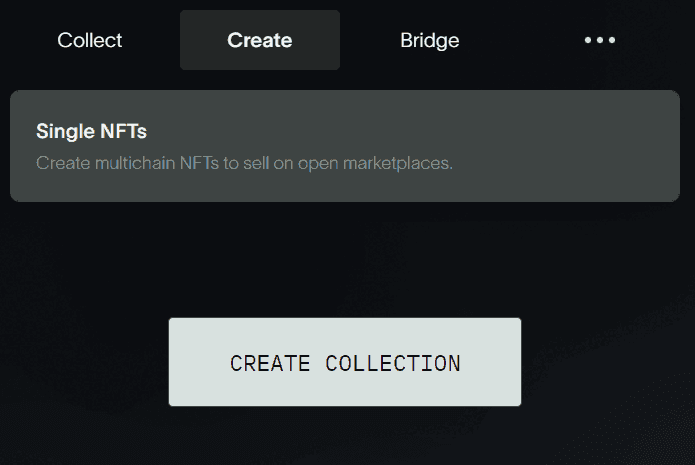Open the overflow menu with three dots
695x465 pixels.
click(599, 40)
